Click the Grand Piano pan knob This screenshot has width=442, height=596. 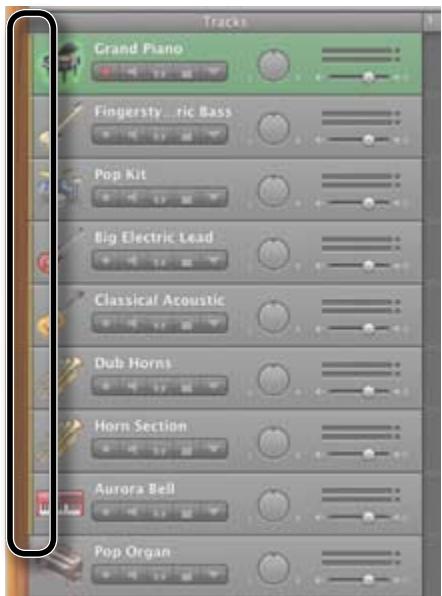(273, 65)
